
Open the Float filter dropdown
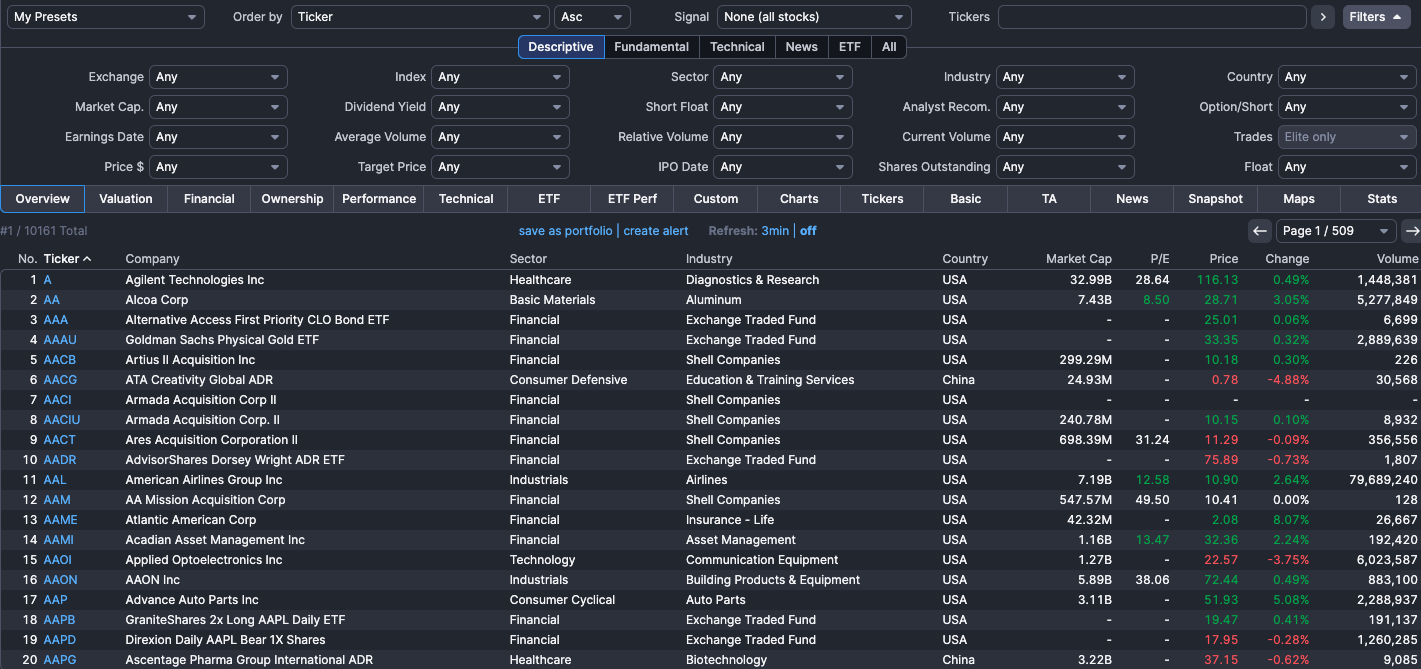[1347, 167]
